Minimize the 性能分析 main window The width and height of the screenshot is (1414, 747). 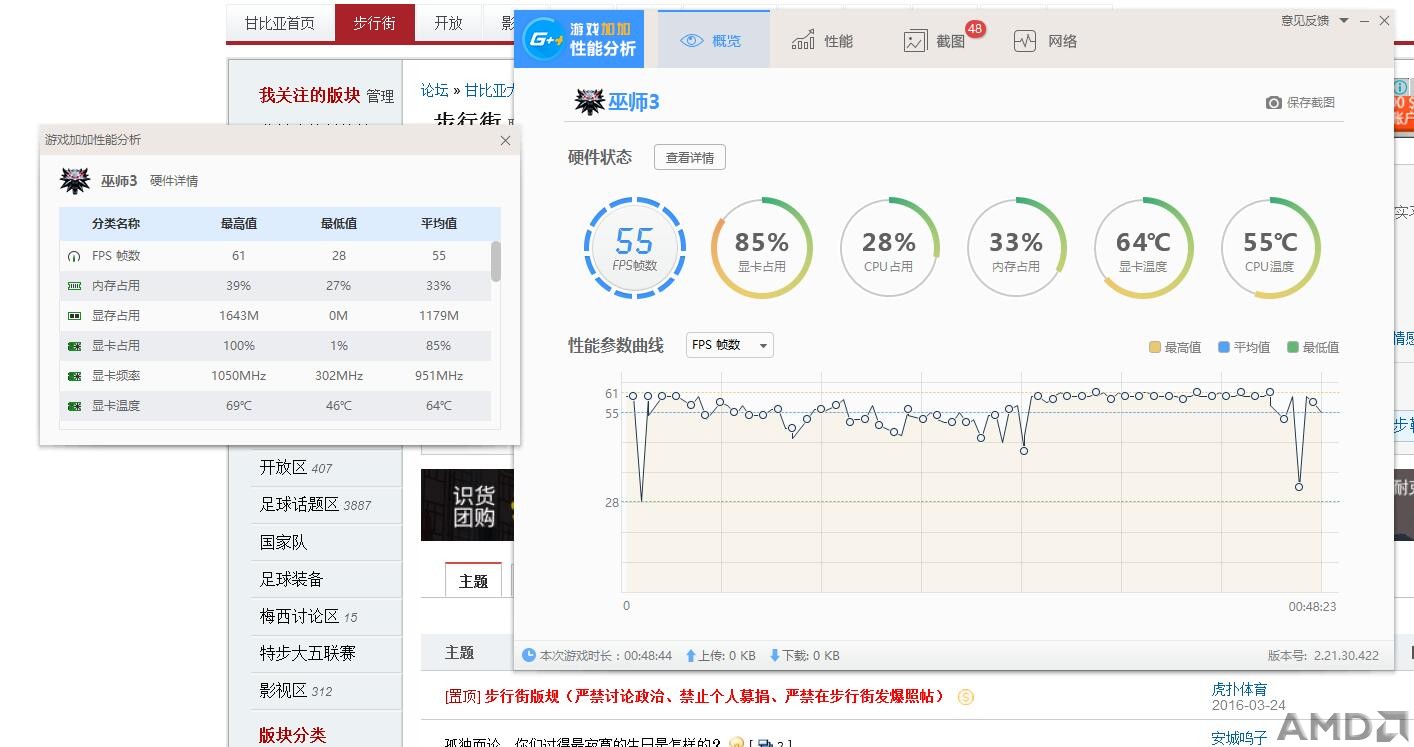pyautogui.click(x=1364, y=20)
